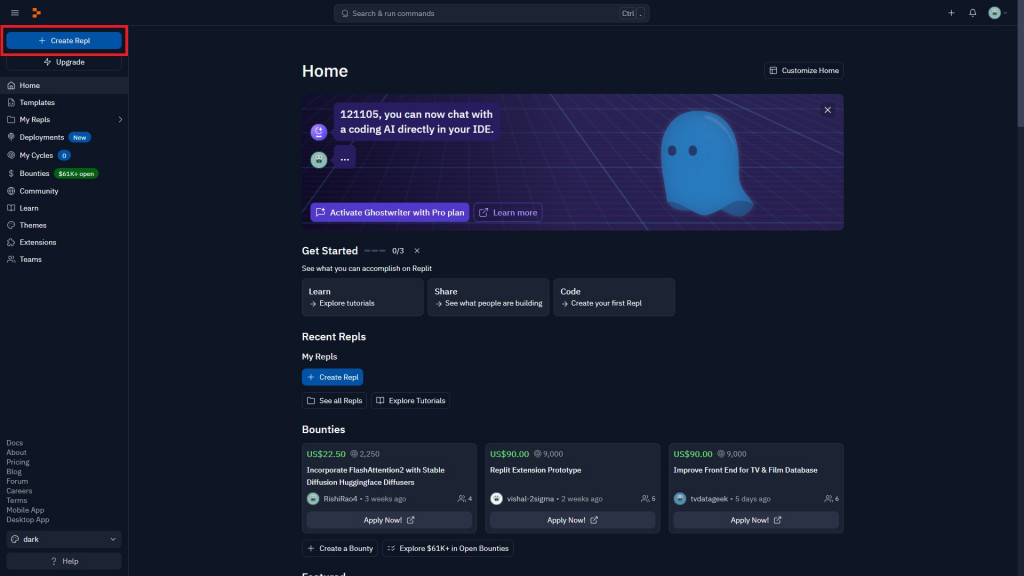Open the Code Create your first Repl card
The width and height of the screenshot is (1024, 576).
coord(614,297)
